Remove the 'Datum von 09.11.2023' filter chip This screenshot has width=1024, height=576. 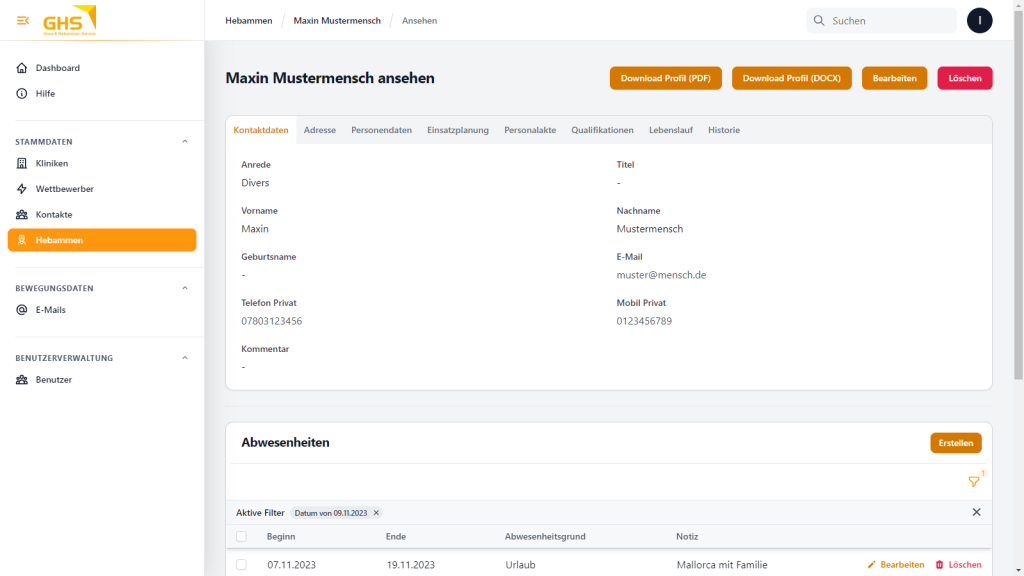[x=376, y=513]
